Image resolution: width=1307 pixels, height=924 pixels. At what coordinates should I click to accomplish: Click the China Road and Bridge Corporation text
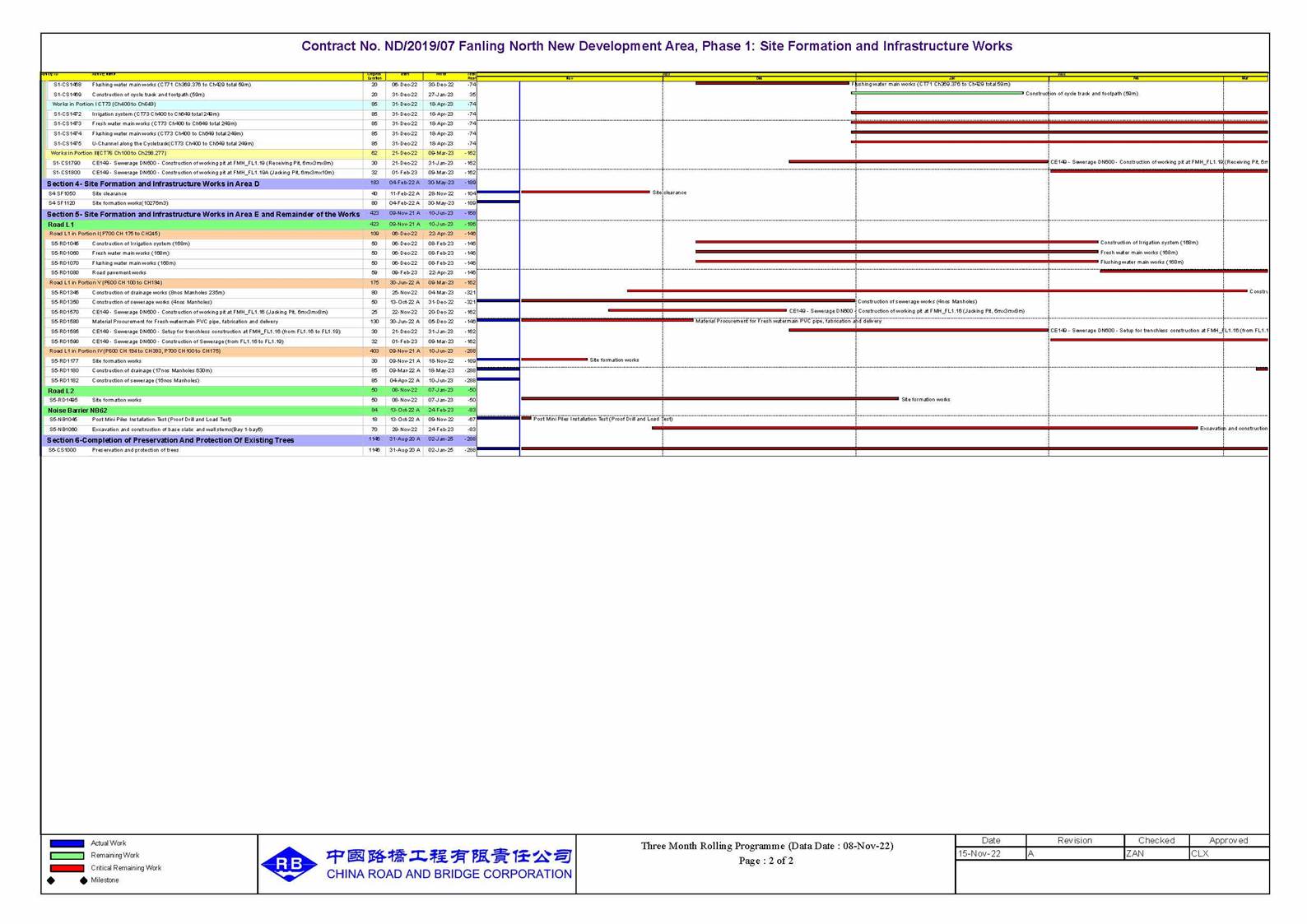click(x=449, y=874)
